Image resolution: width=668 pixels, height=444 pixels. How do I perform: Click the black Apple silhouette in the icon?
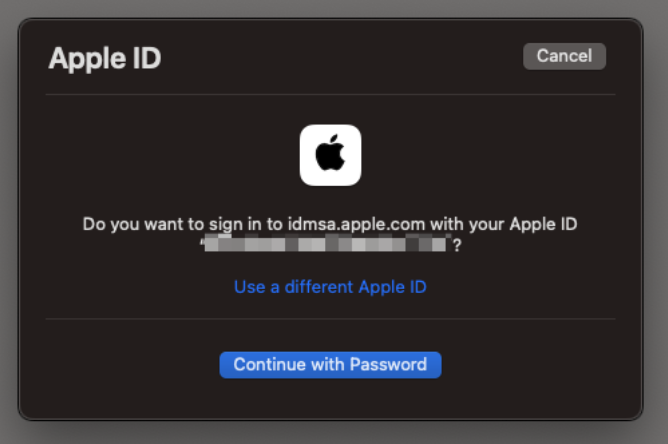pos(330,153)
